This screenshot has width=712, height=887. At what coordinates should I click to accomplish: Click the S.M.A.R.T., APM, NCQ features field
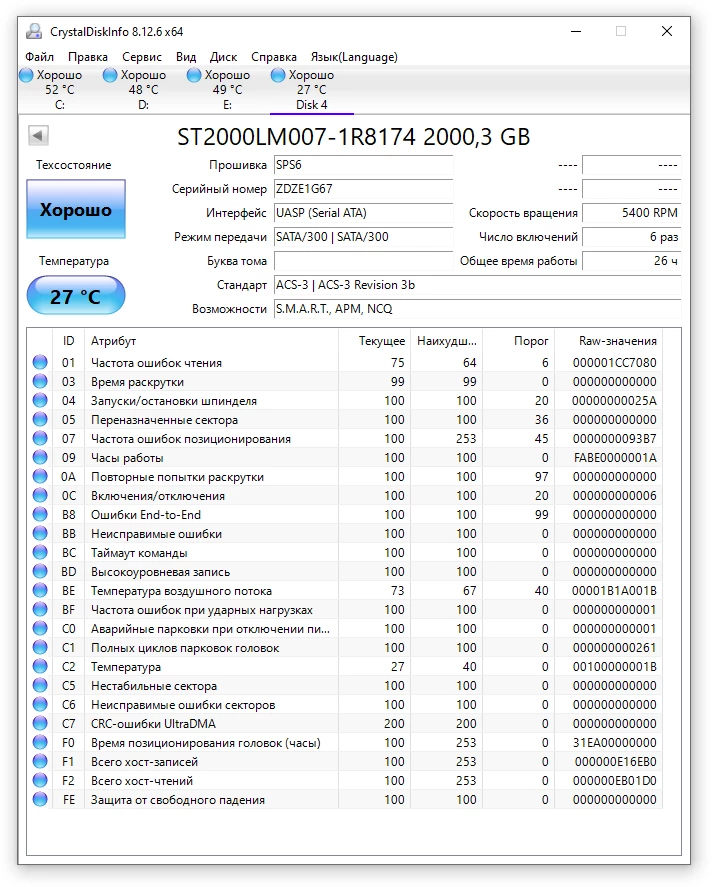click(x=478, y=309)
